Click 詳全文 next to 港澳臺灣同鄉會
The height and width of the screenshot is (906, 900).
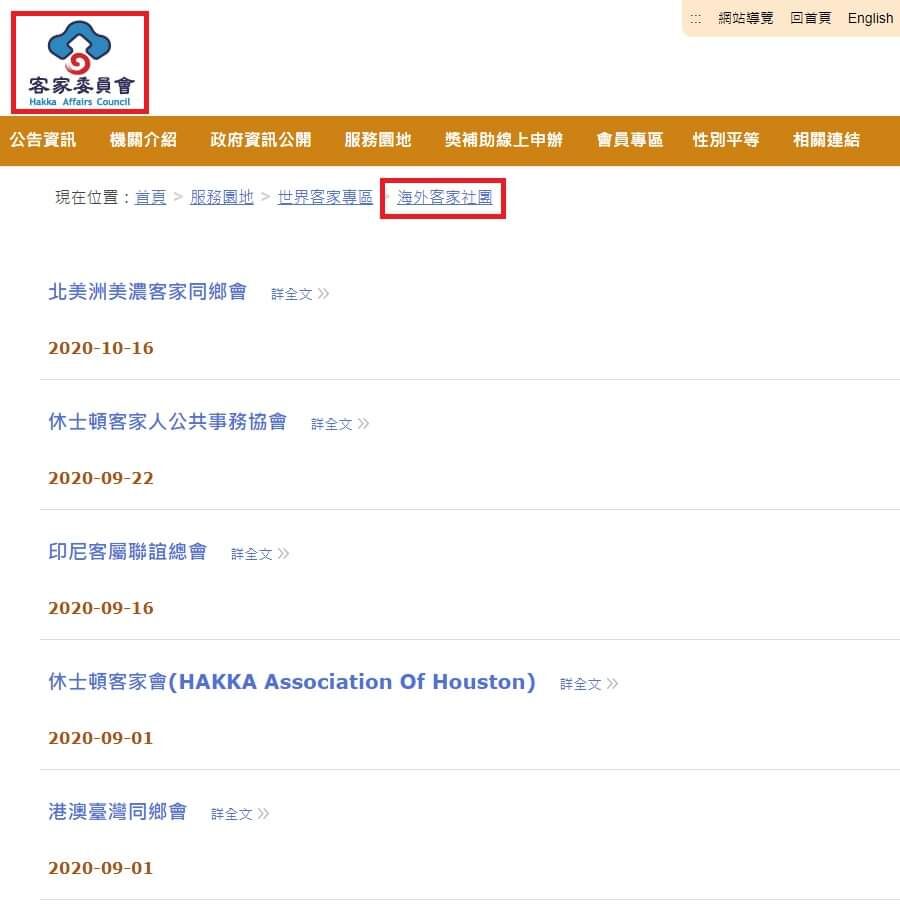tap(240, 814)
